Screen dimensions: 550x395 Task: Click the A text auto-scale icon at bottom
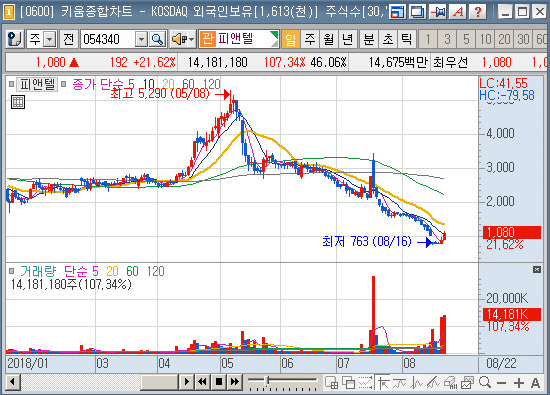click(x=535, y=383)
